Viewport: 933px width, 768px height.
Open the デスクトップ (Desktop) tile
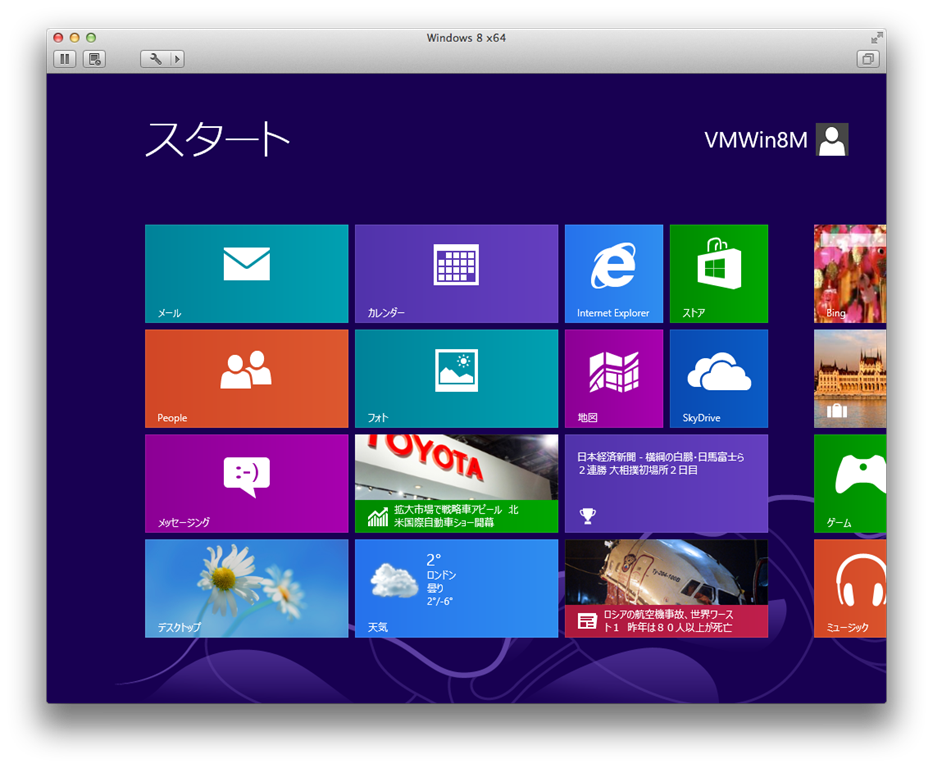coord(246,588)
